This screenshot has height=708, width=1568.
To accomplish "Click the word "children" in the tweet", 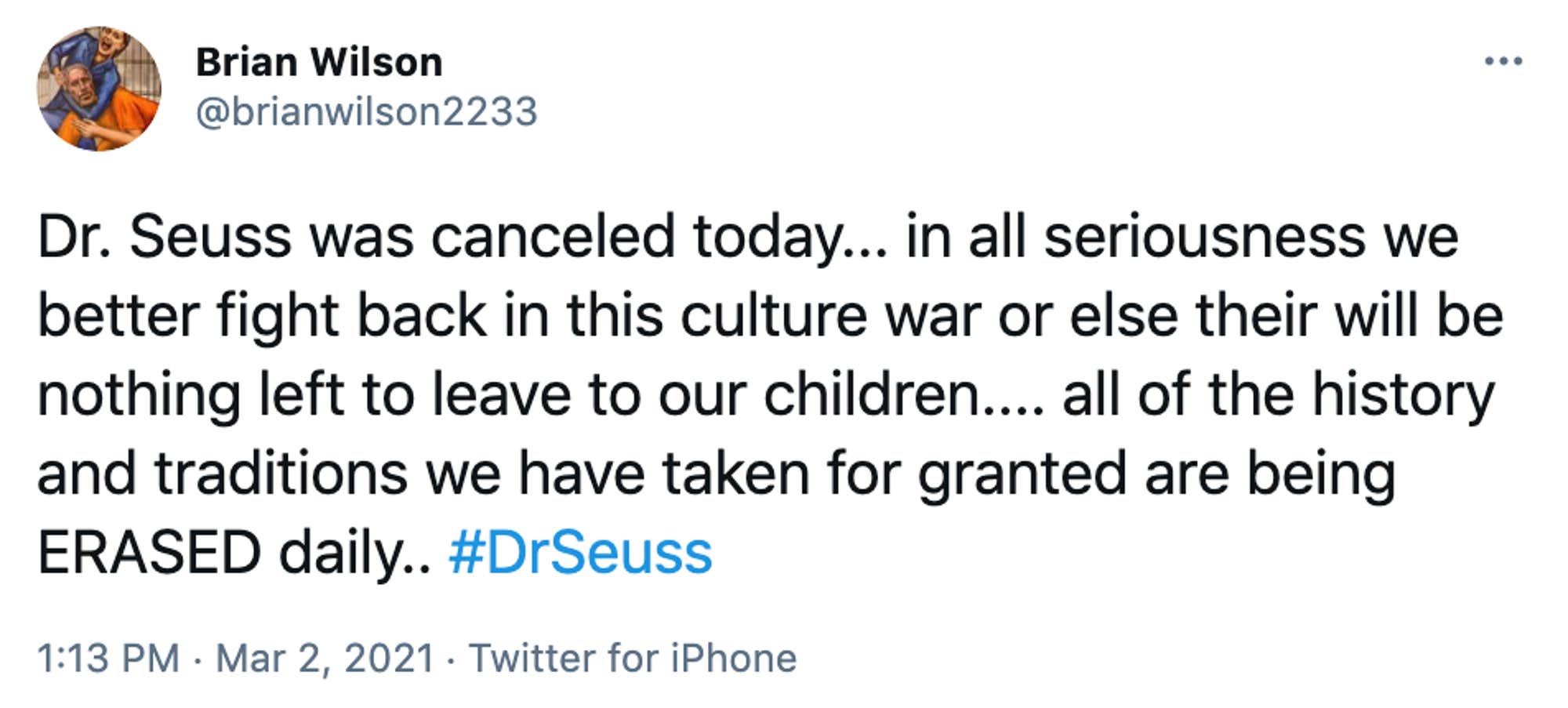I will click(x=871, y=395).
